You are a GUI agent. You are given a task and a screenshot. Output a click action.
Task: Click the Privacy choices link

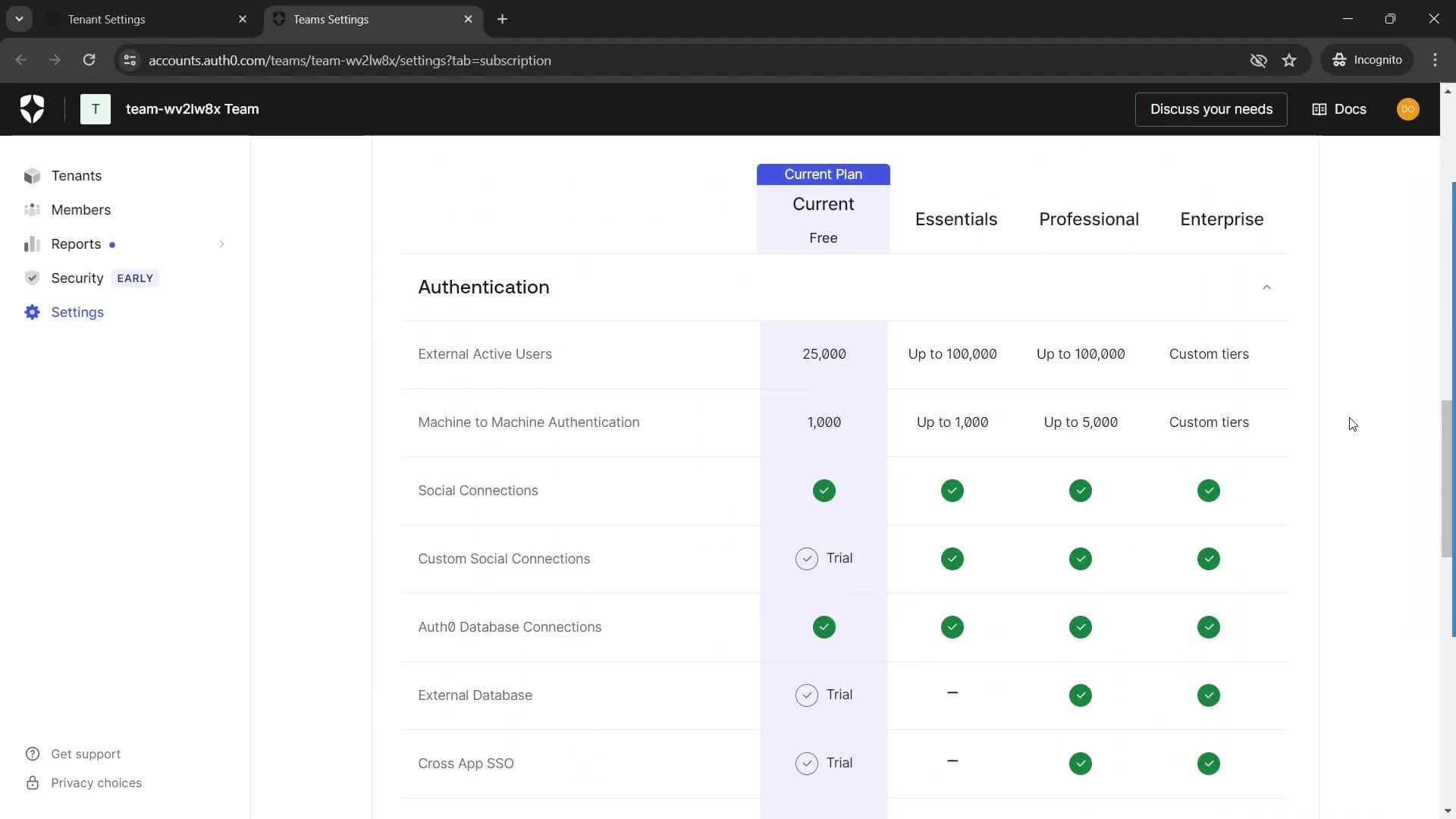coord(96,783)
